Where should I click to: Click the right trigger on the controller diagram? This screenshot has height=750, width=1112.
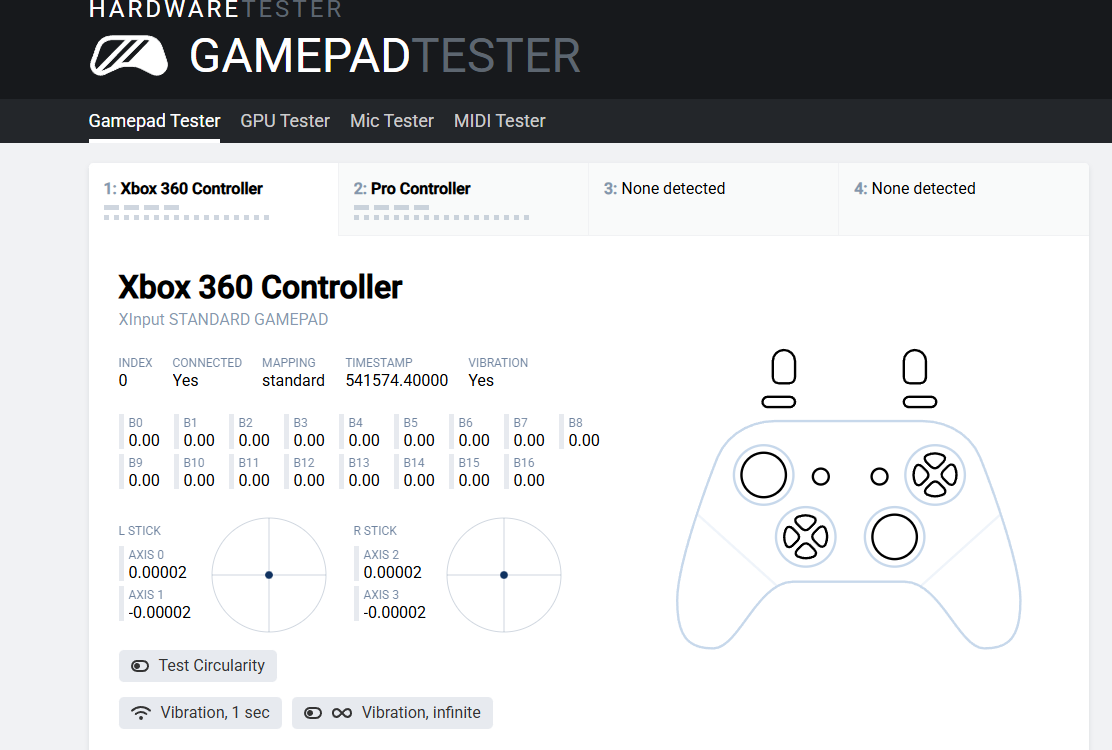[x=915, y=366]
